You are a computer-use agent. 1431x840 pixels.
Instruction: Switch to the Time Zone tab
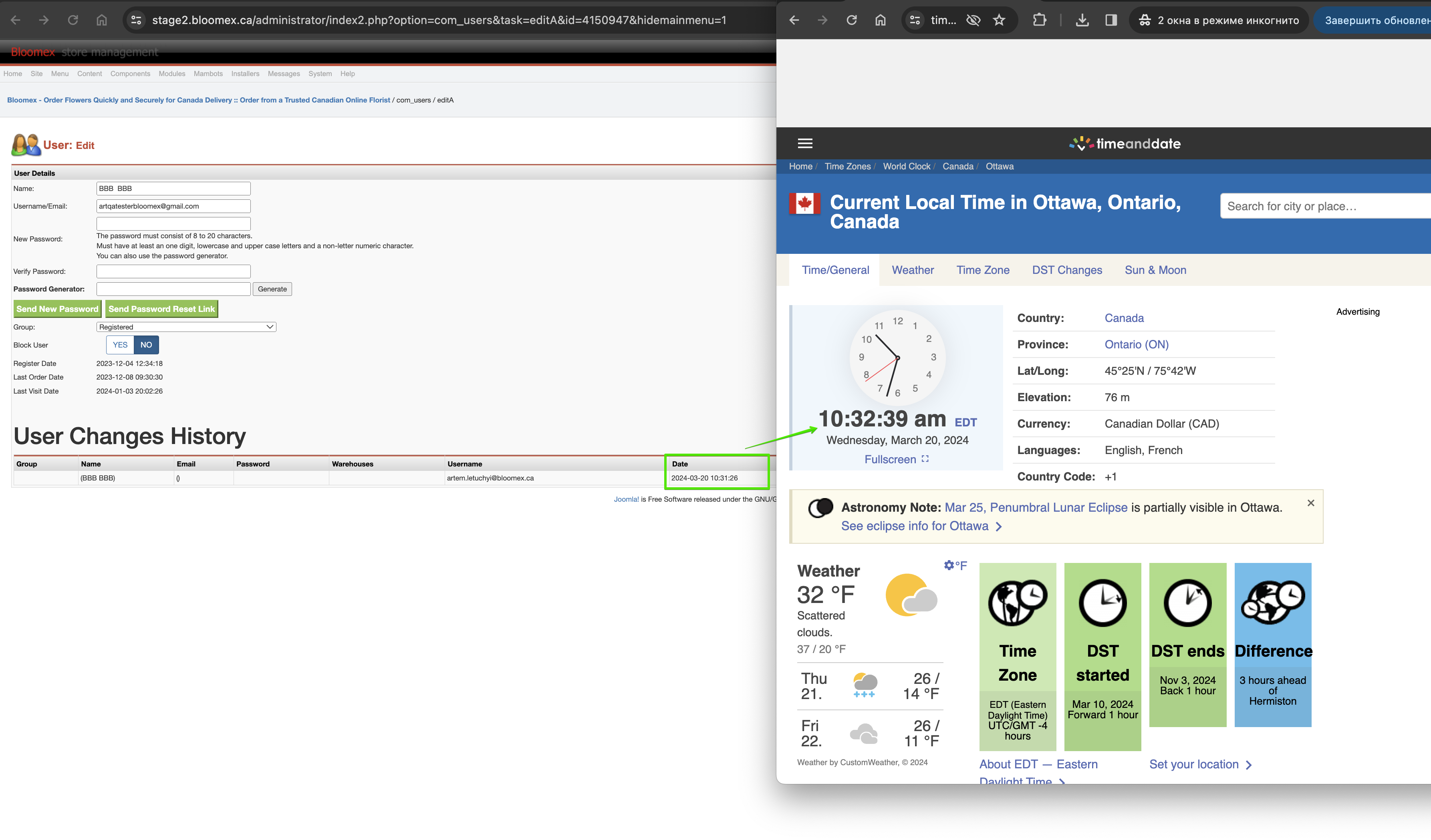click(982, 270)
